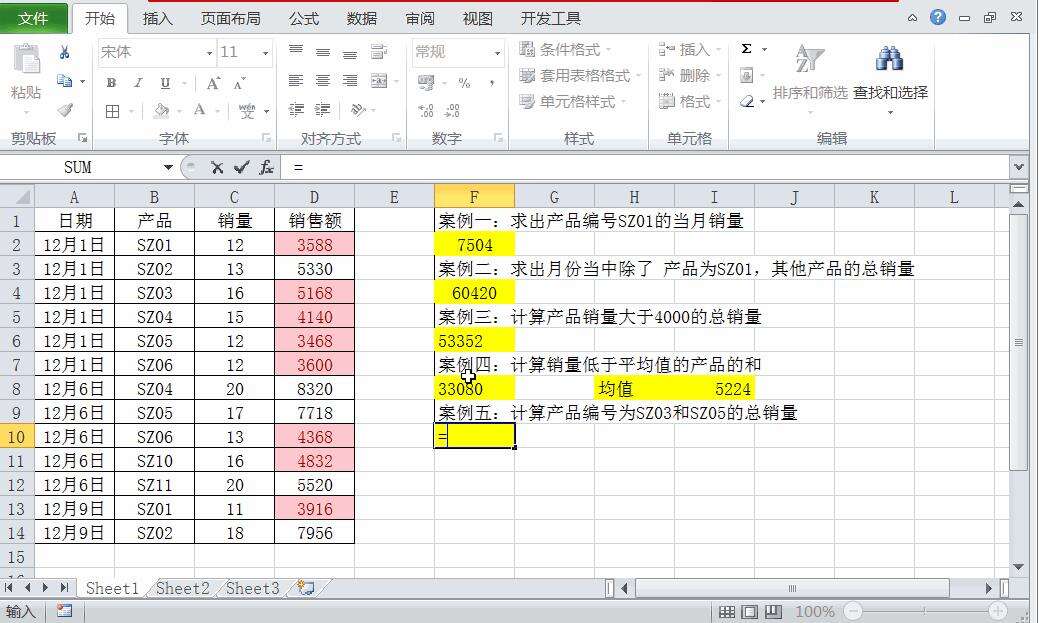This screenshot has width=1043, height=623.
Task: Open the number format 常规 dropdown
Action: 497,53
